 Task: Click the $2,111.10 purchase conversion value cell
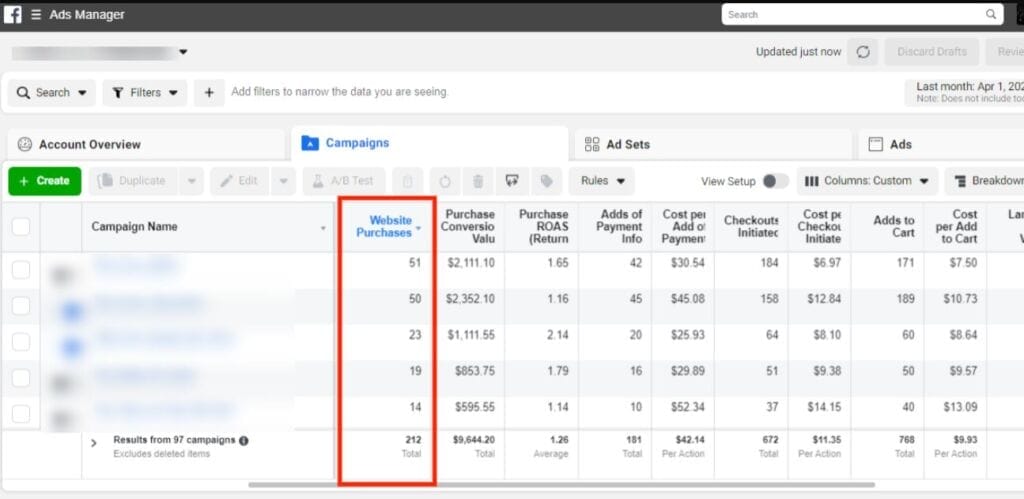[470, 263]
